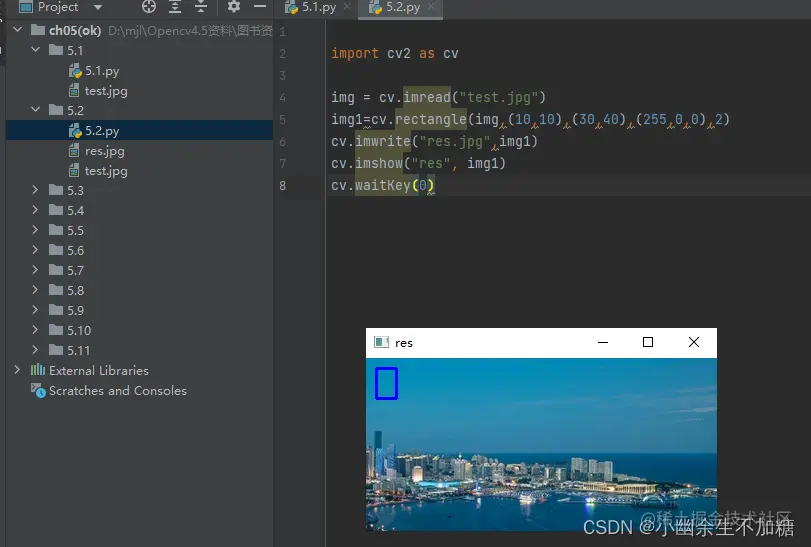Expand the 5.8 folder

35,290
